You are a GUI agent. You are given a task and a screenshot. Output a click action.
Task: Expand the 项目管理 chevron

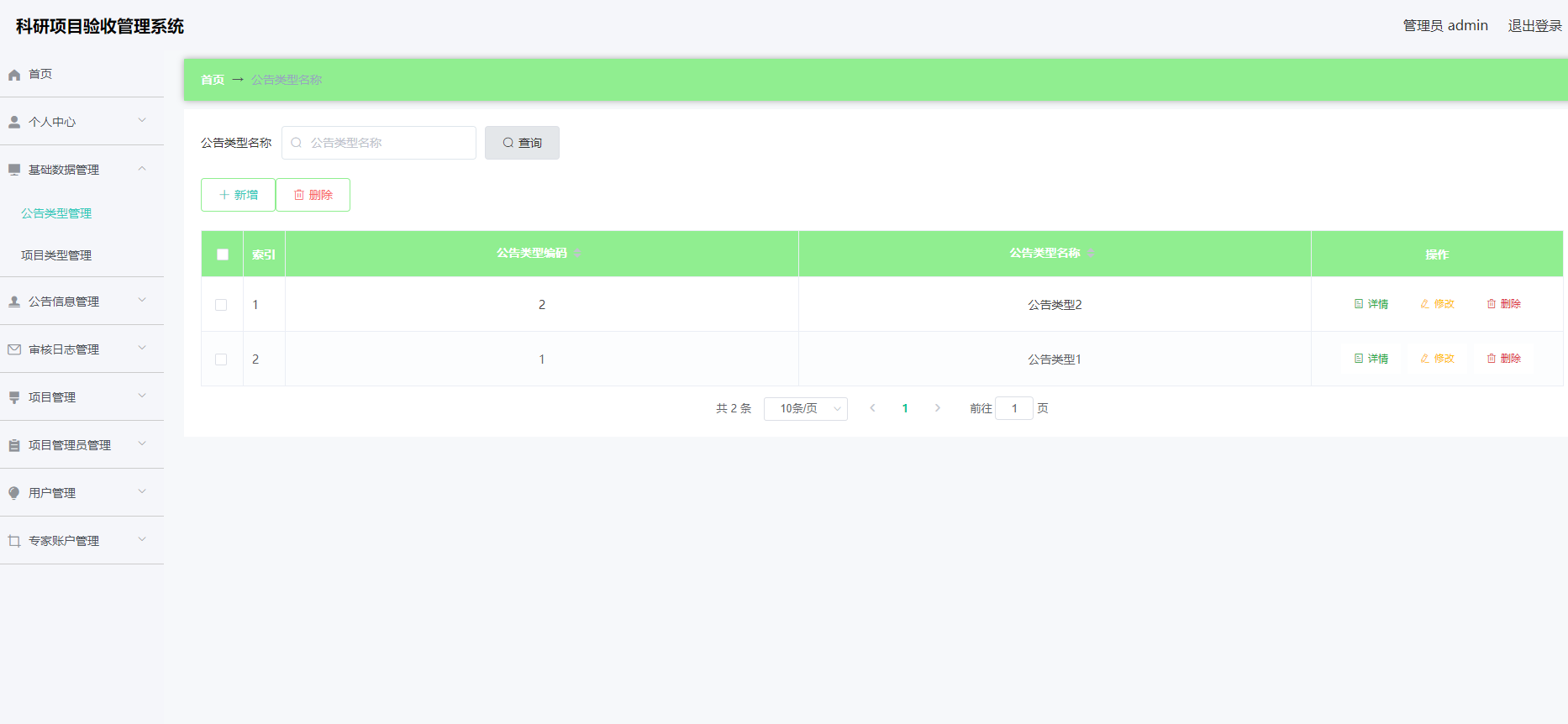click(142, 396)
